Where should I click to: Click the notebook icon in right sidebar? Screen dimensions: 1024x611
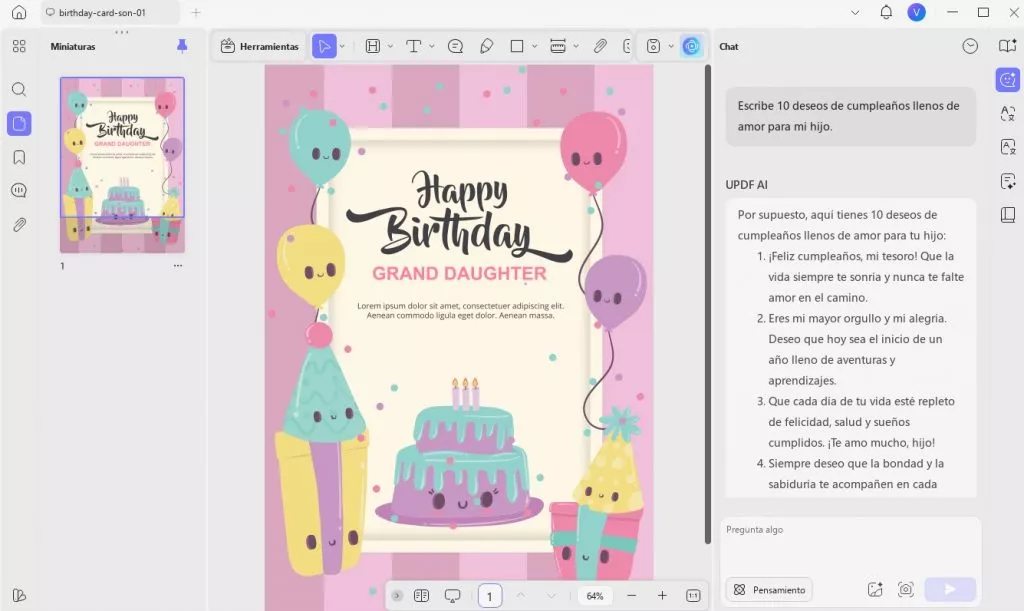(1008, 215)
